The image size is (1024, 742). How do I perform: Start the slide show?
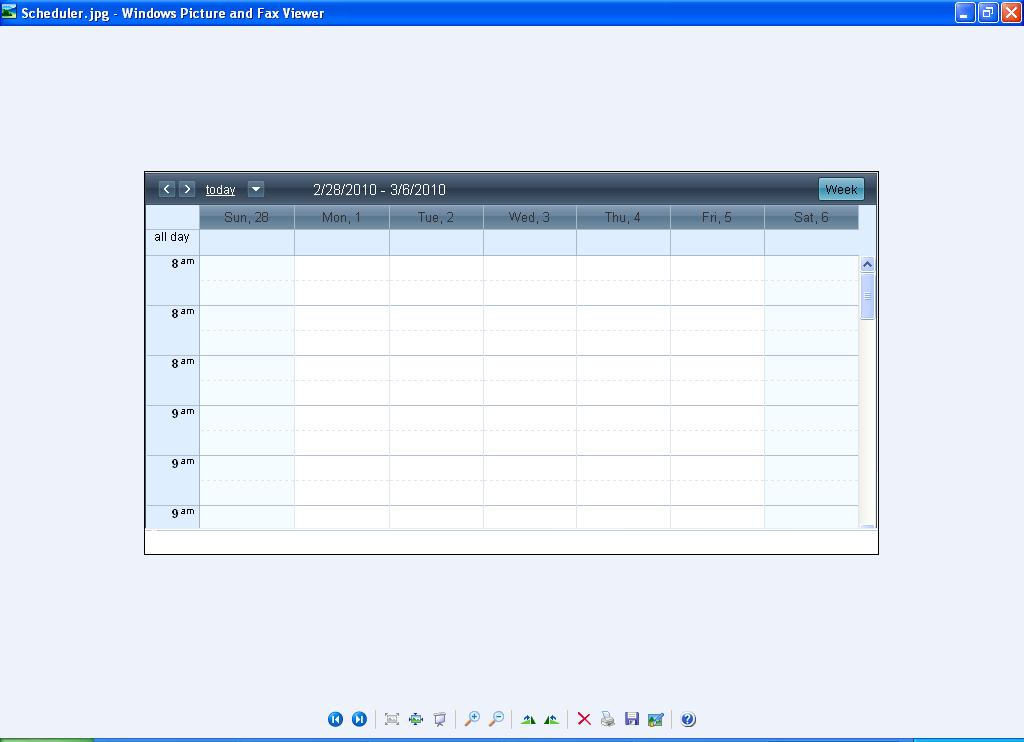tap(440, 719)
